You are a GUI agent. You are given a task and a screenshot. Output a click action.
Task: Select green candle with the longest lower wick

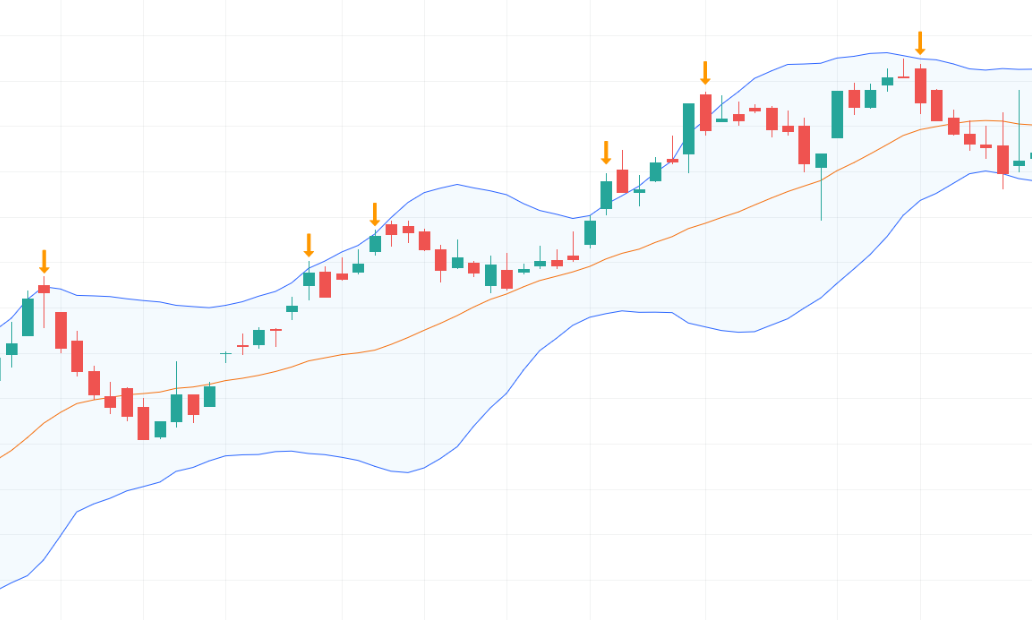click(x=821, y=160)
